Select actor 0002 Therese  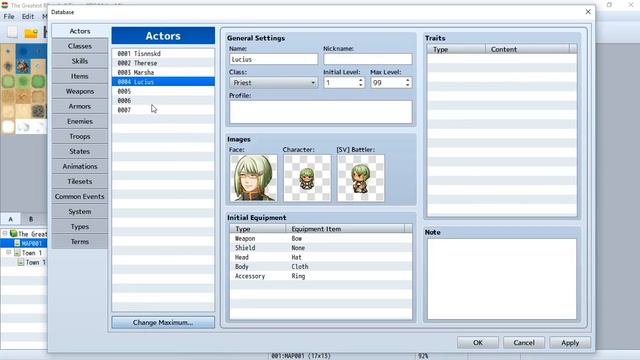click(163, 63)
